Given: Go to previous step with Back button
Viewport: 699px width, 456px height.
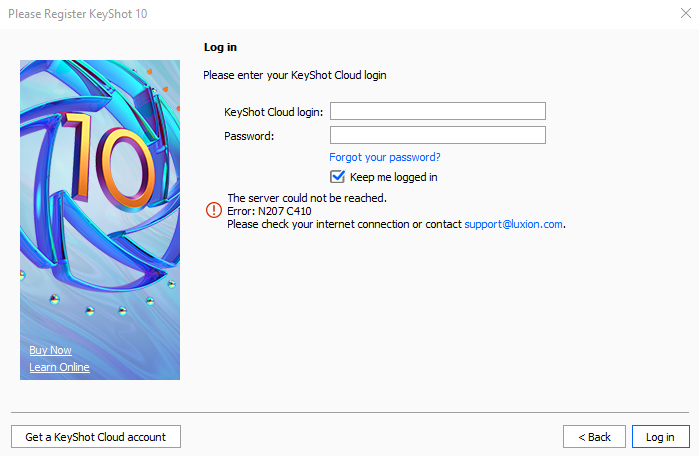Looking at the screenshot, I should [x=594, y=437].
